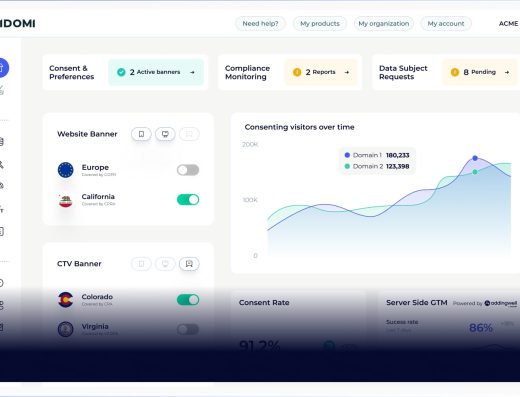Click the 86% success rate value
Image resolution: width=520 pixels, height=397 pixels.
[x=481, y=328]
